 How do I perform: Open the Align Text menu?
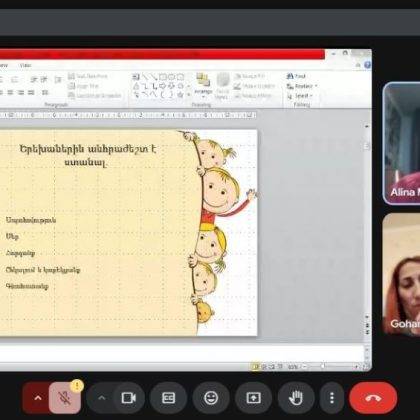click(84, 86)
